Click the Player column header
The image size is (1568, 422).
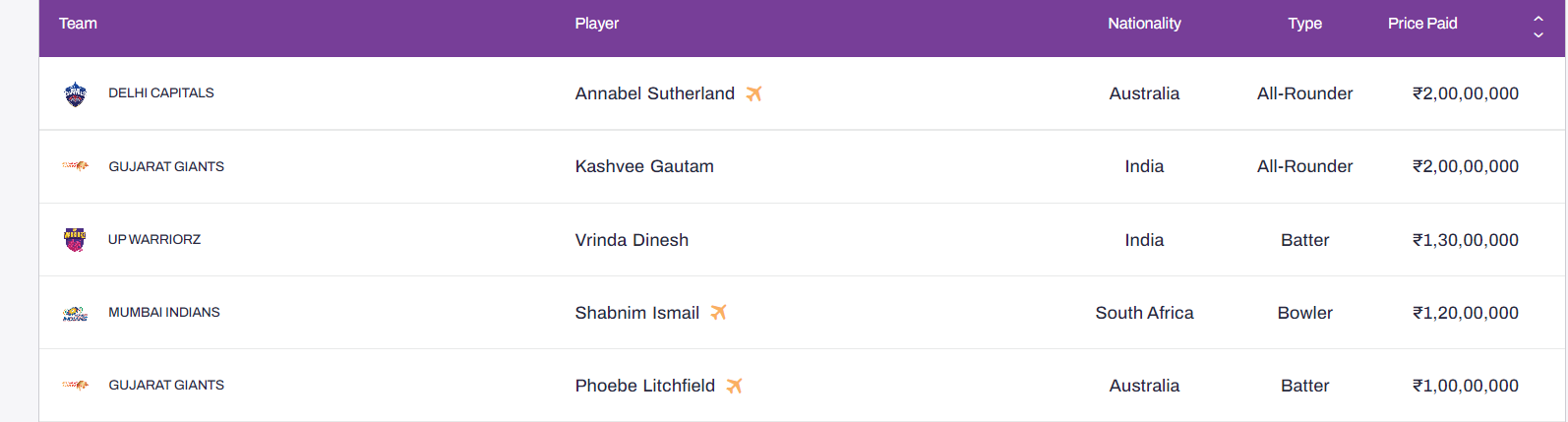(597, 24)
